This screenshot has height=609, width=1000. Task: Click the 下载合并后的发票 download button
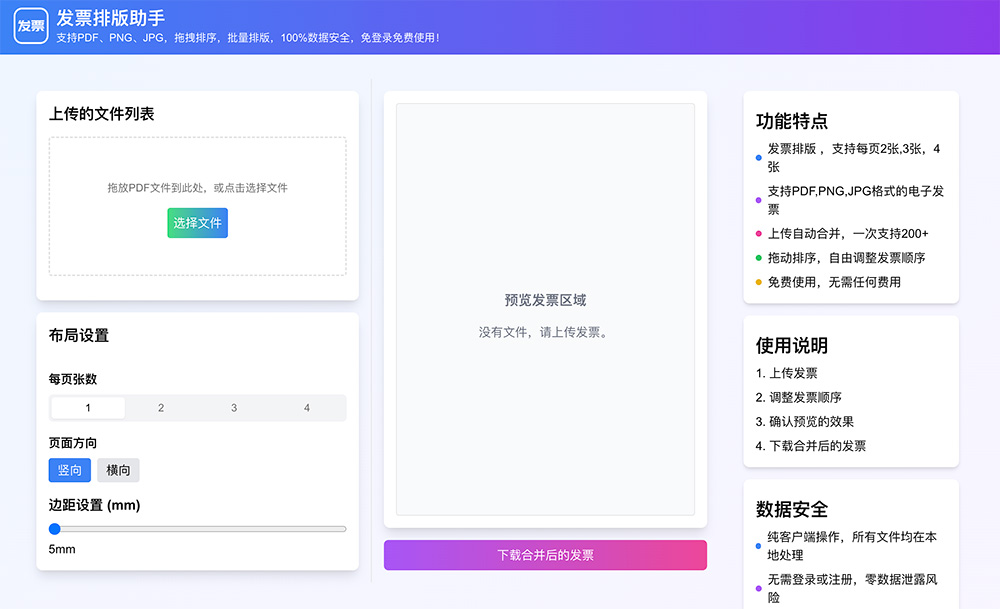click(545, 555)
